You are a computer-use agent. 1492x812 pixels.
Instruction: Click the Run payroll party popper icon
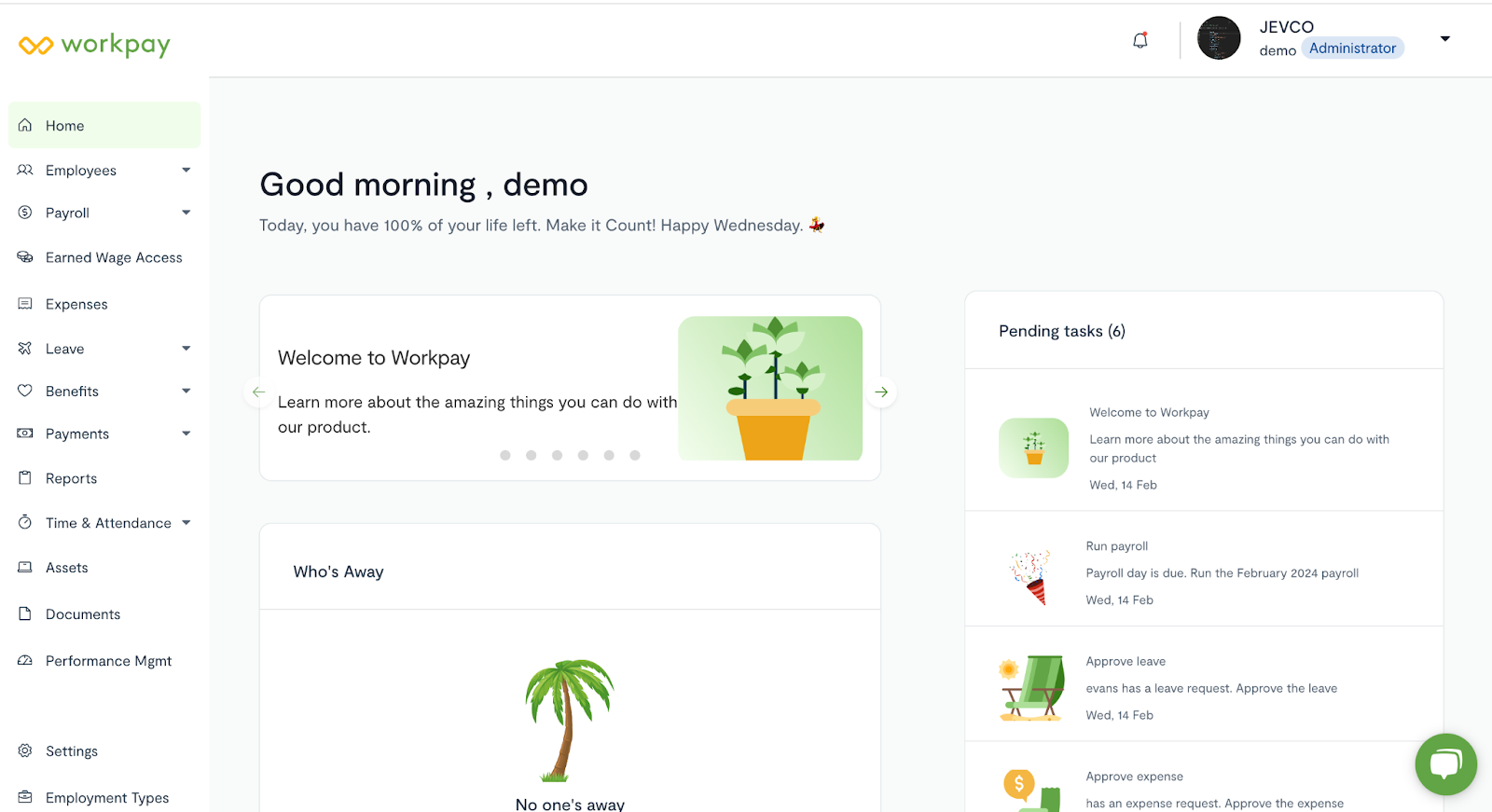click(x=1031, y=577)
